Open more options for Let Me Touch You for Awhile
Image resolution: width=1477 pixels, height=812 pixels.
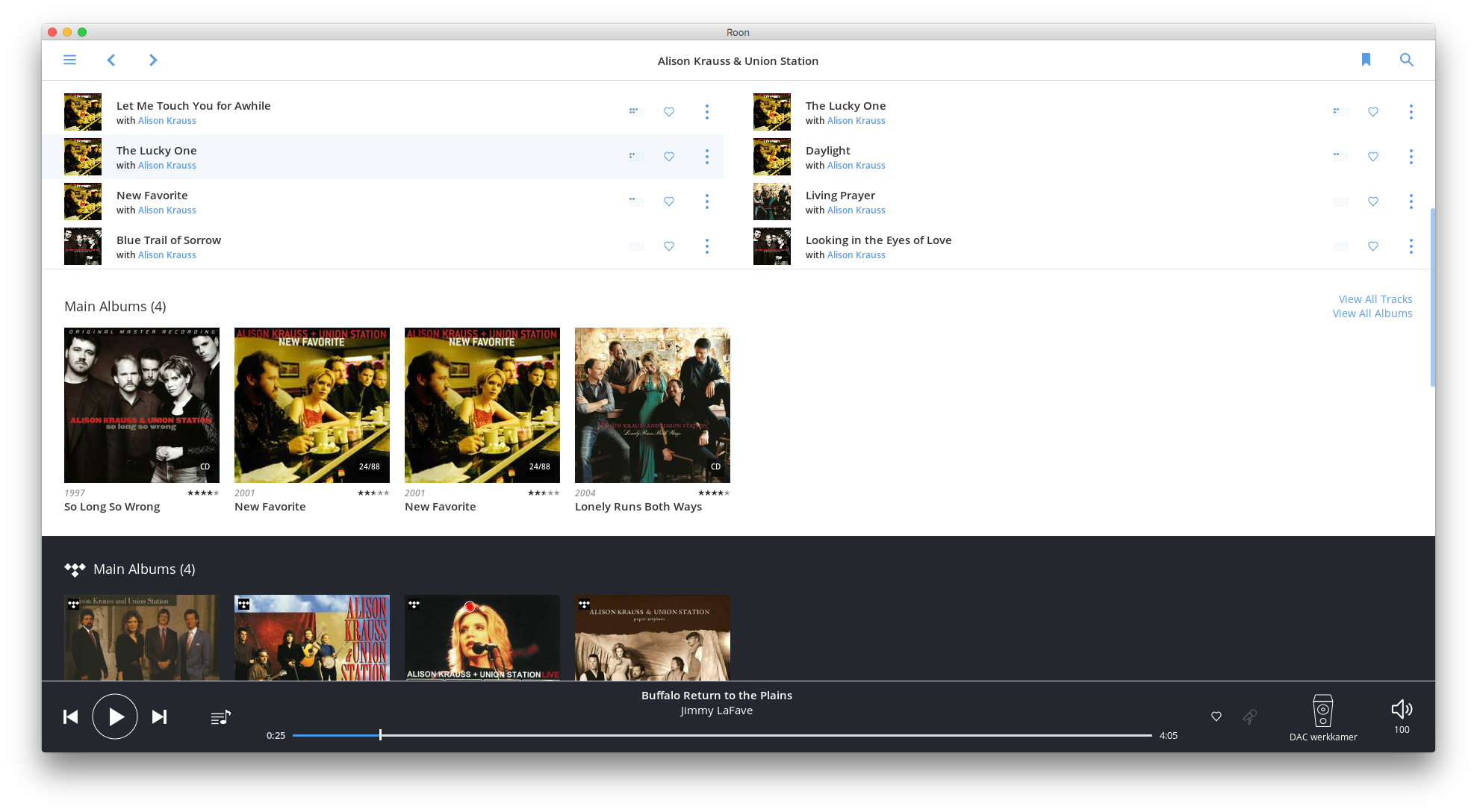[x=707, y=112]
